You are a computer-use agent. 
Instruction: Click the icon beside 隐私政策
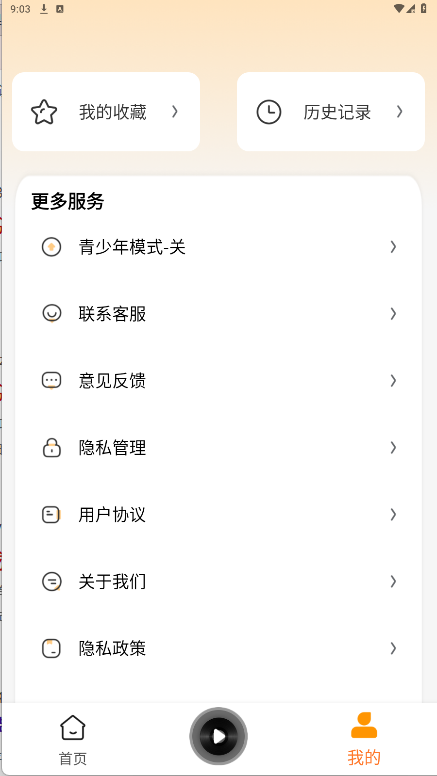[51, 648]
